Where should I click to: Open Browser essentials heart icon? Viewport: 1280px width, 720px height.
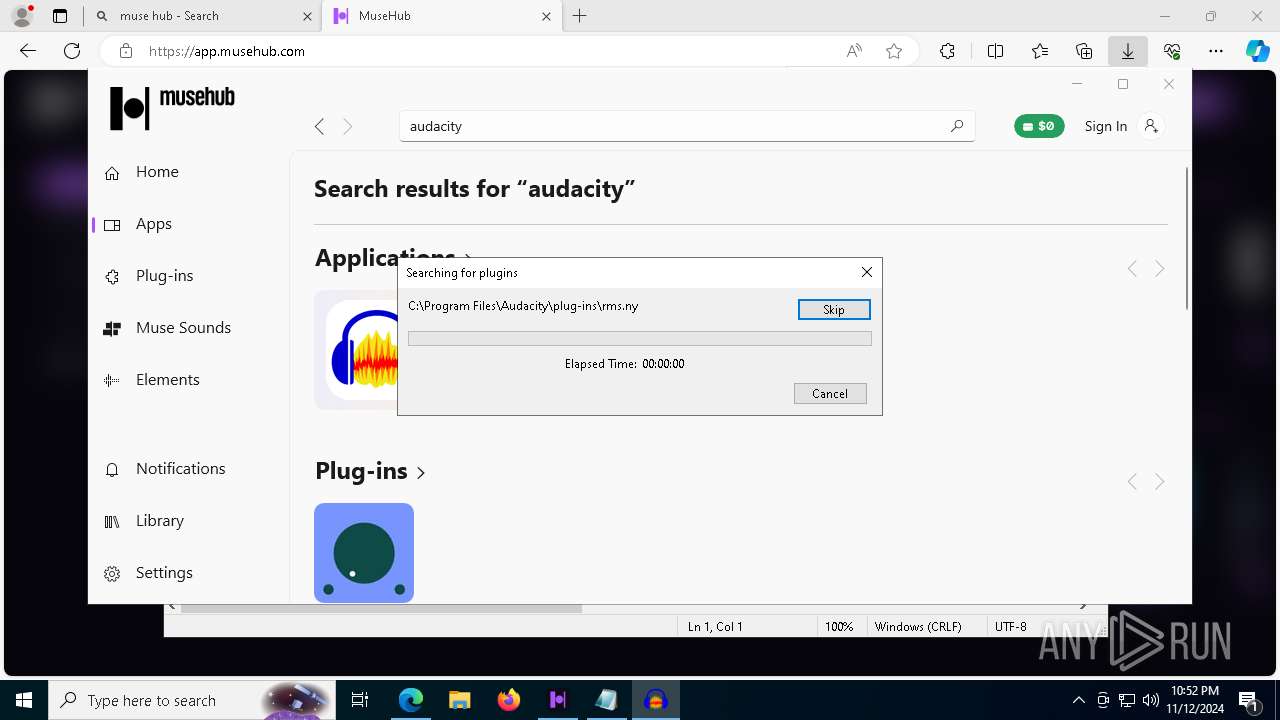pyautogui.click(x=1172, y=51)
